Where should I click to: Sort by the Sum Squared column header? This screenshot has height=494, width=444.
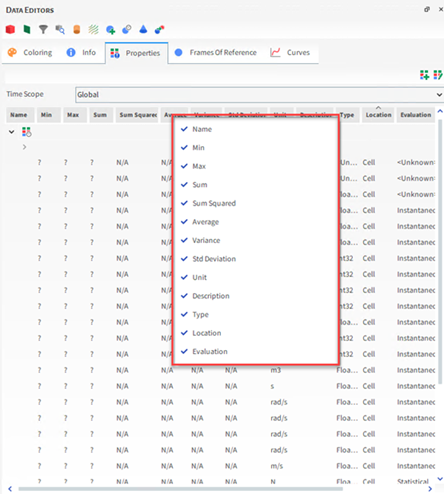(137, 115)
